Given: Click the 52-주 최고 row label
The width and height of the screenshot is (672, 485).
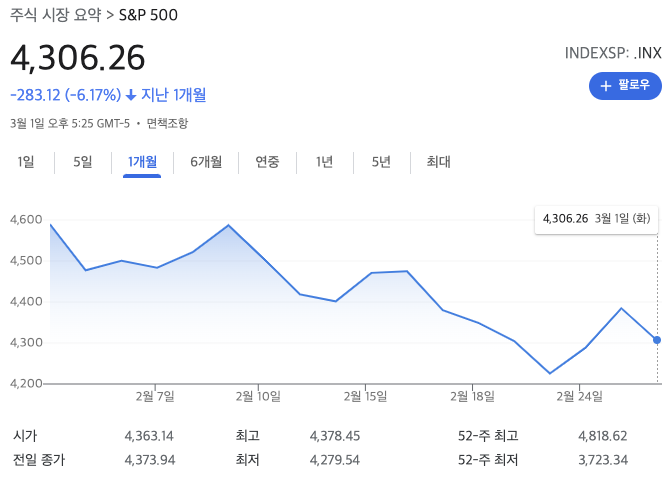Looking at the screenshot, I should tap(488, 436).
